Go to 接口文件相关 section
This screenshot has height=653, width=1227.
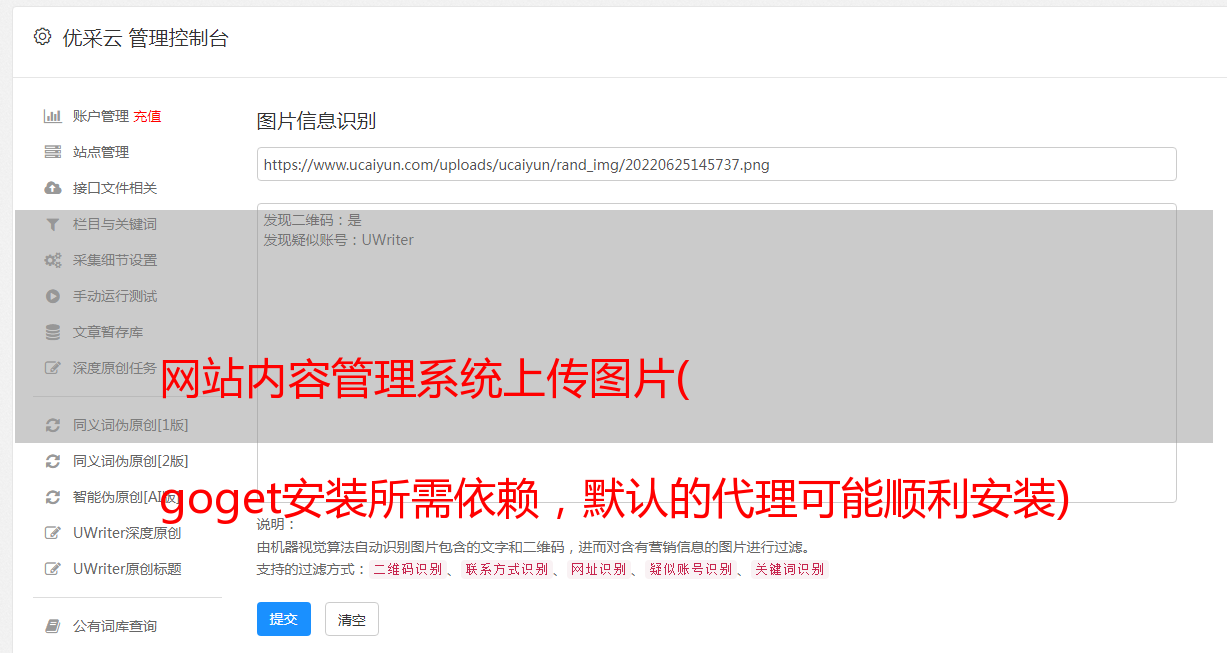pos(115,188)
